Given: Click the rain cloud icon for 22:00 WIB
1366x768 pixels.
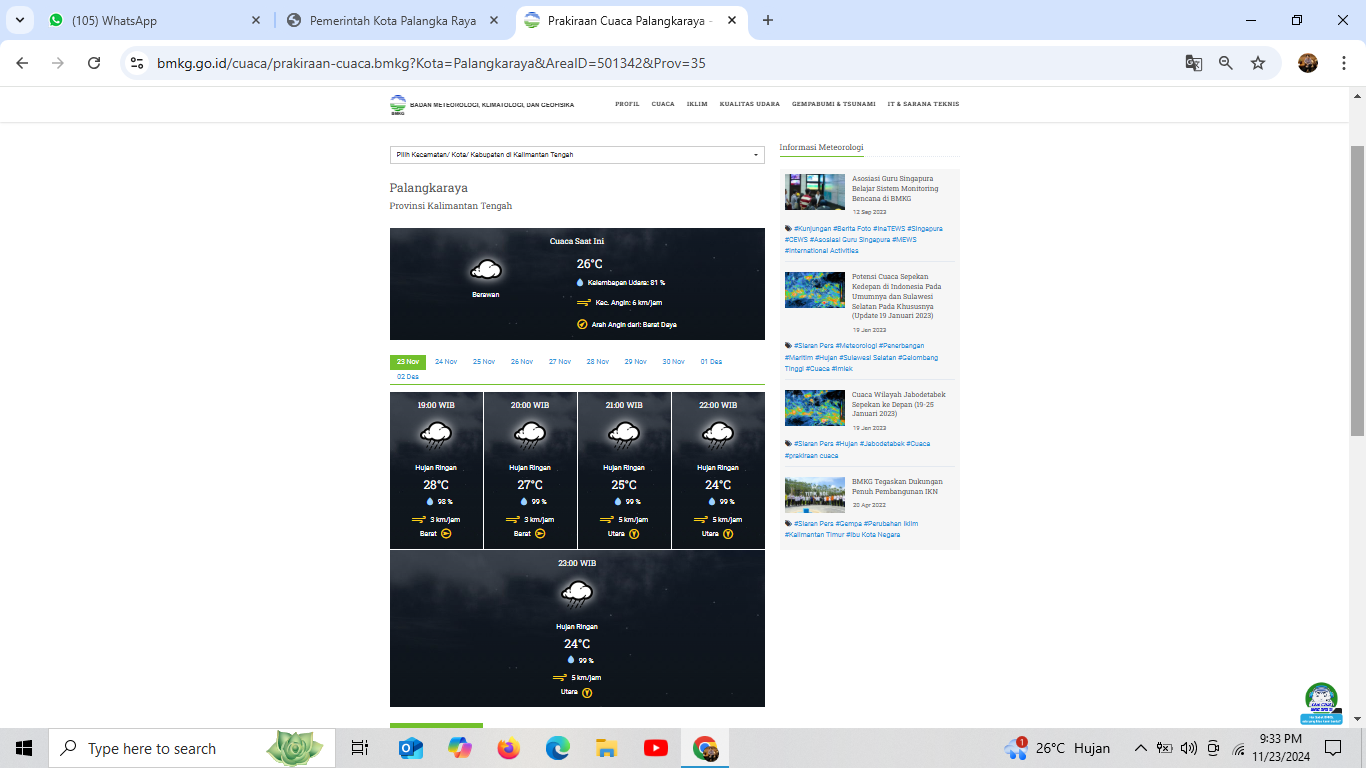Looking at the screenshot, I should pyautogui.click(x=718, y=435).
